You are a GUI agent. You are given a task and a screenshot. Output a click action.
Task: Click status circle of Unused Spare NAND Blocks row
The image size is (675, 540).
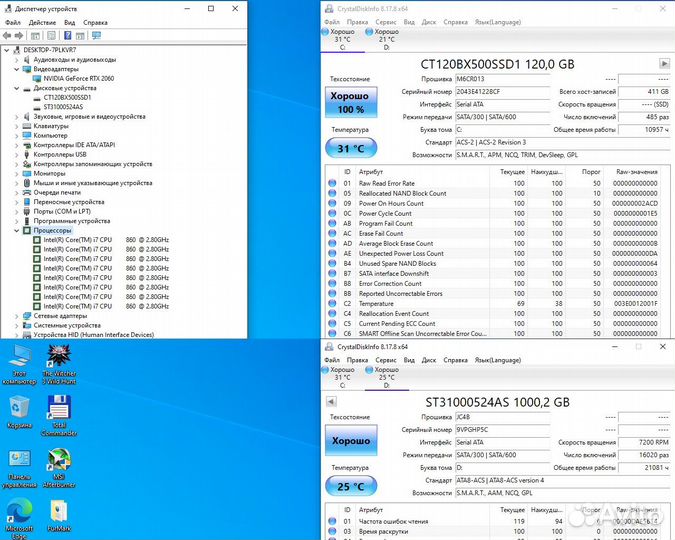tap(332, 264)
